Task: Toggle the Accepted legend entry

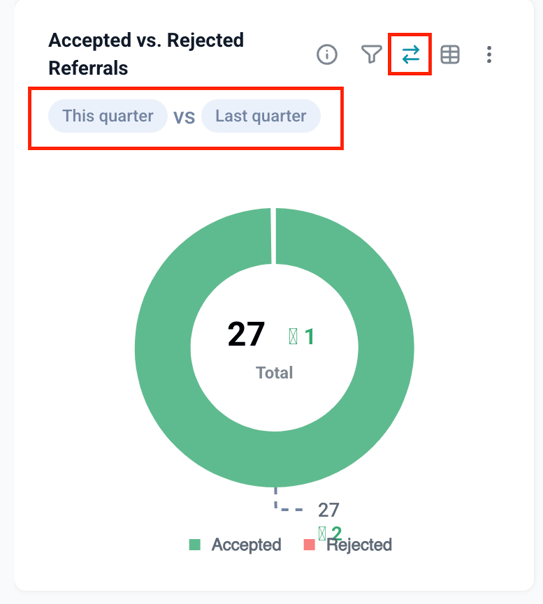Action: click(x=235, y=545)
